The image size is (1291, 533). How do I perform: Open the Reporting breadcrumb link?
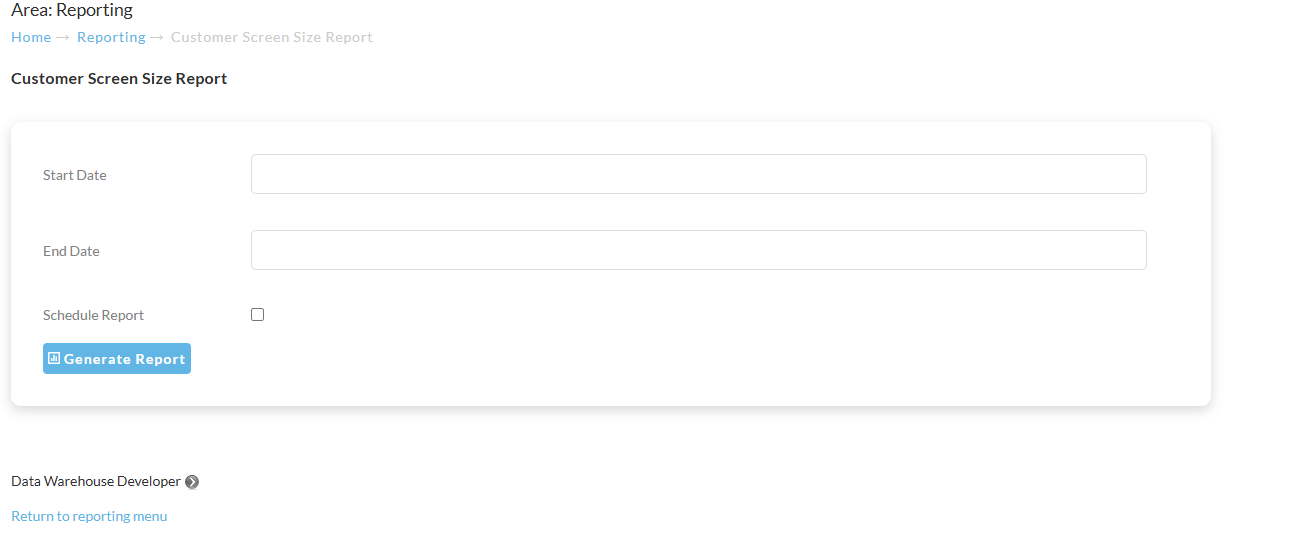coord(111,37)
